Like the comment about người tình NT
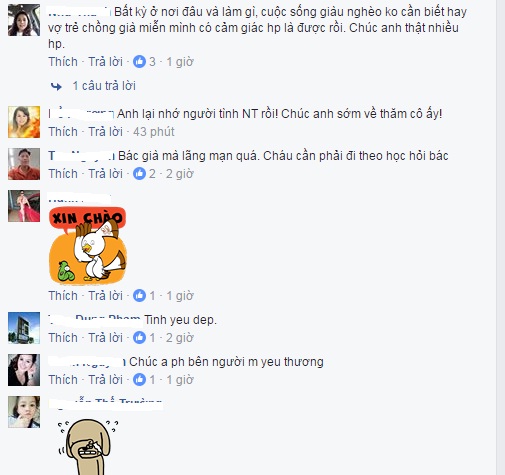The image size is (505, 475). coord(63,132)
